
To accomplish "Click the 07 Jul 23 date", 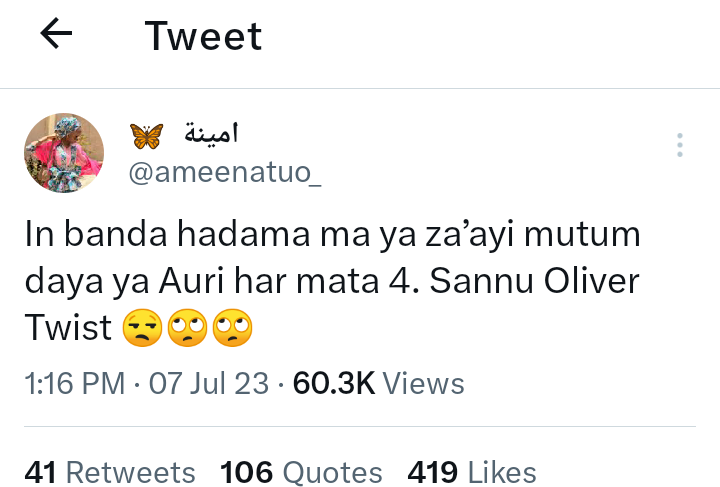I will 207,383.
